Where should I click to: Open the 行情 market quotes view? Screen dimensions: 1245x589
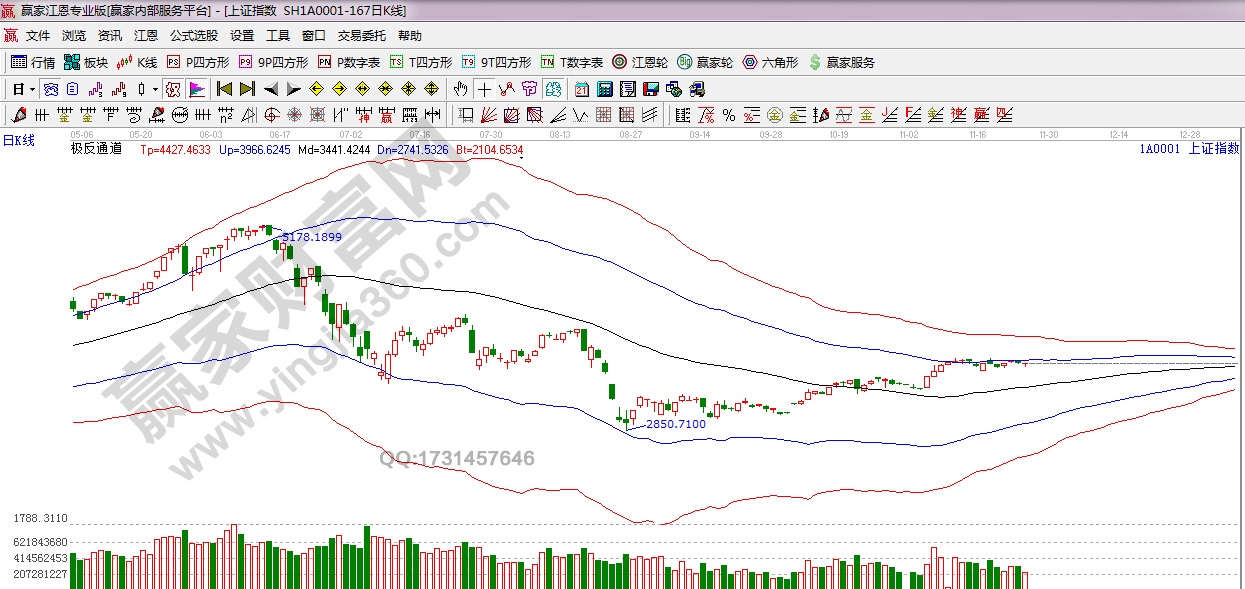[x=33, y=62]
